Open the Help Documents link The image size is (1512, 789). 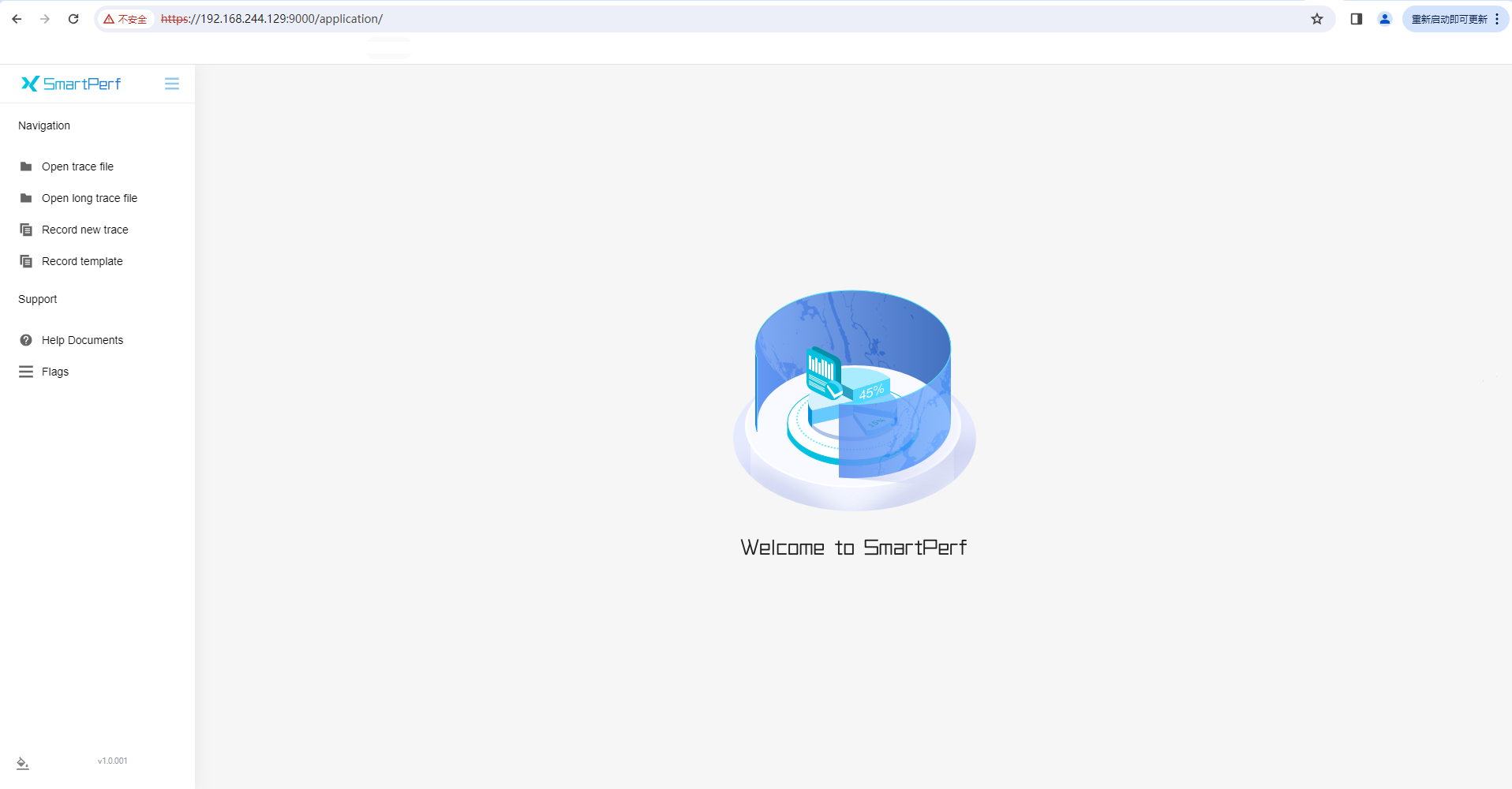pyautogui.click(x=82, y=339)
